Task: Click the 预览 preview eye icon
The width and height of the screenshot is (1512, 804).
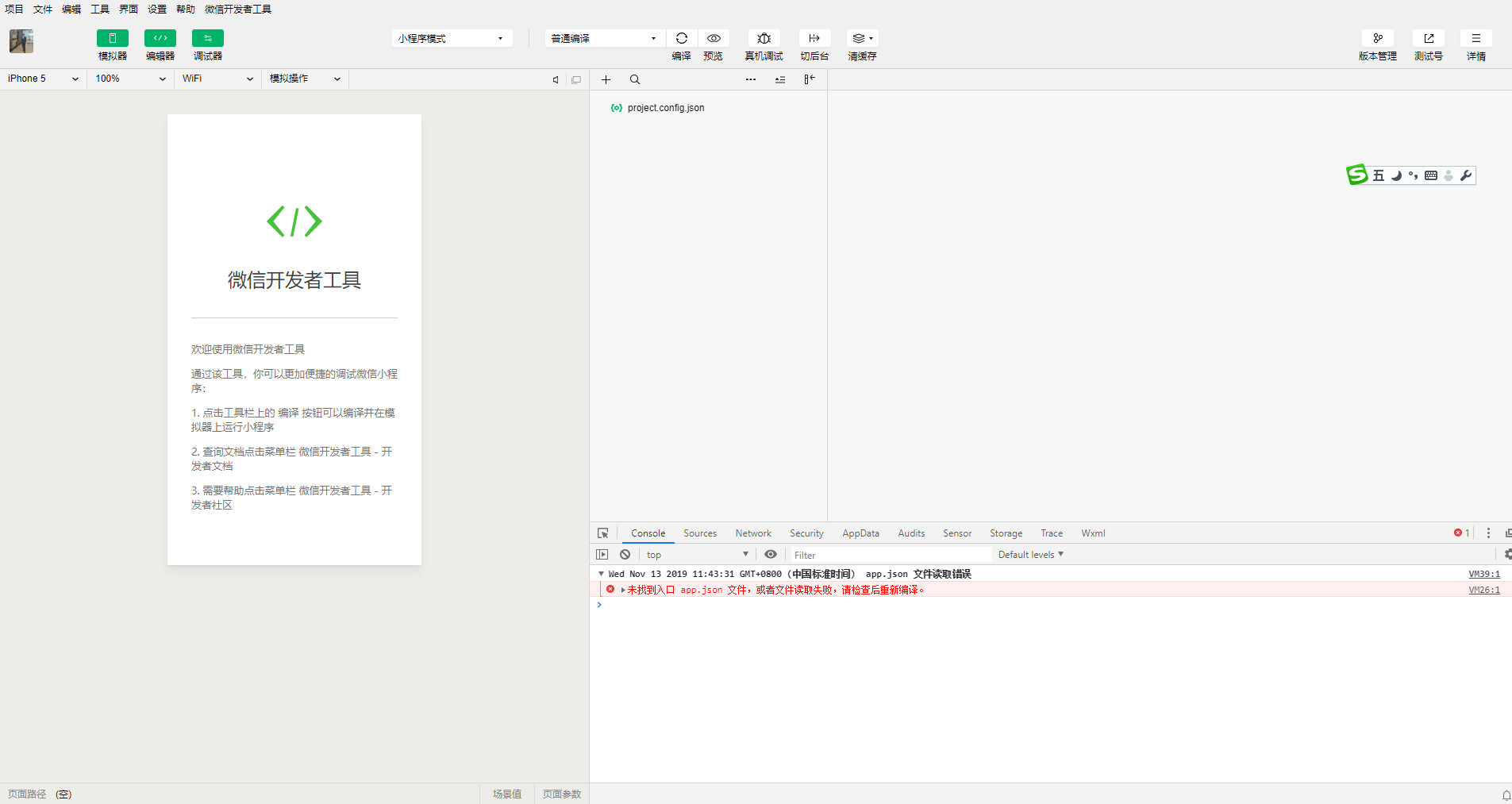Action: (x=714, y=38)
